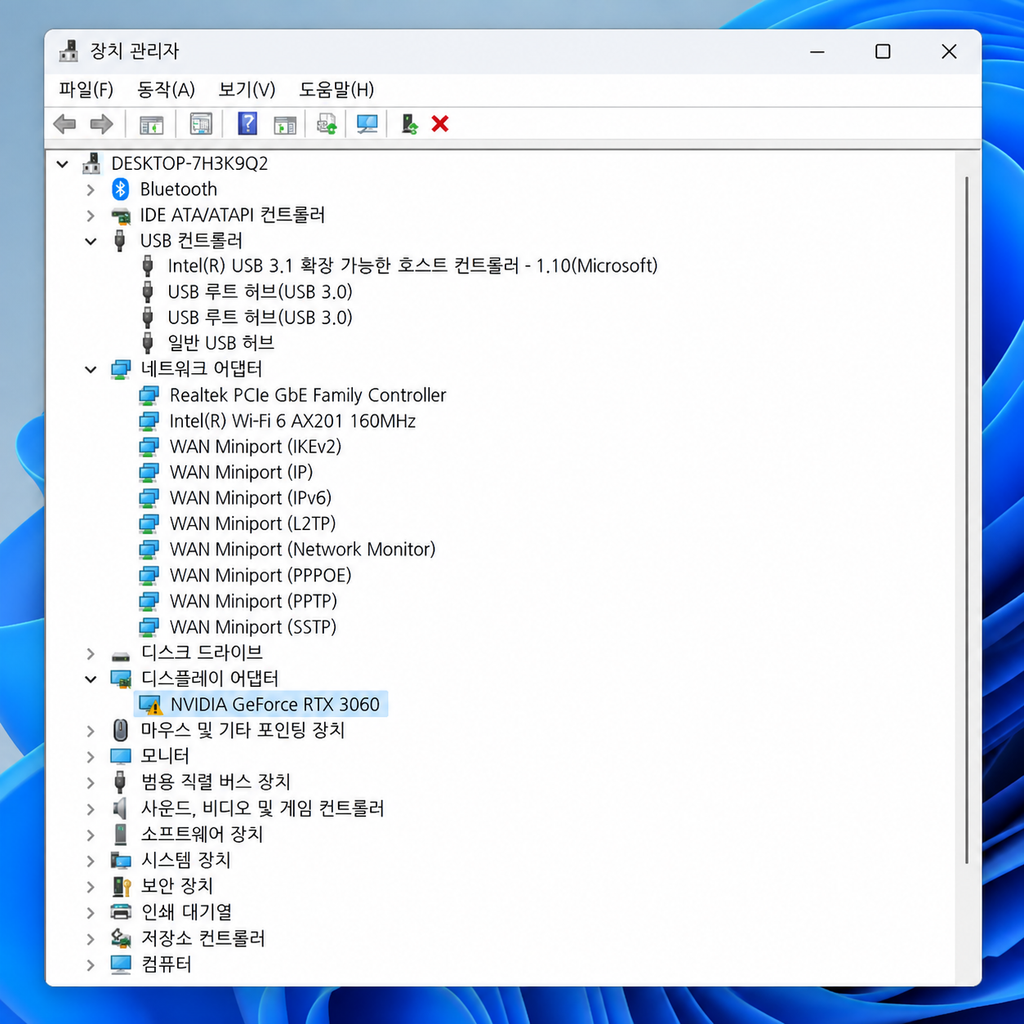Open the 파일(F) menu

point(86,89)
